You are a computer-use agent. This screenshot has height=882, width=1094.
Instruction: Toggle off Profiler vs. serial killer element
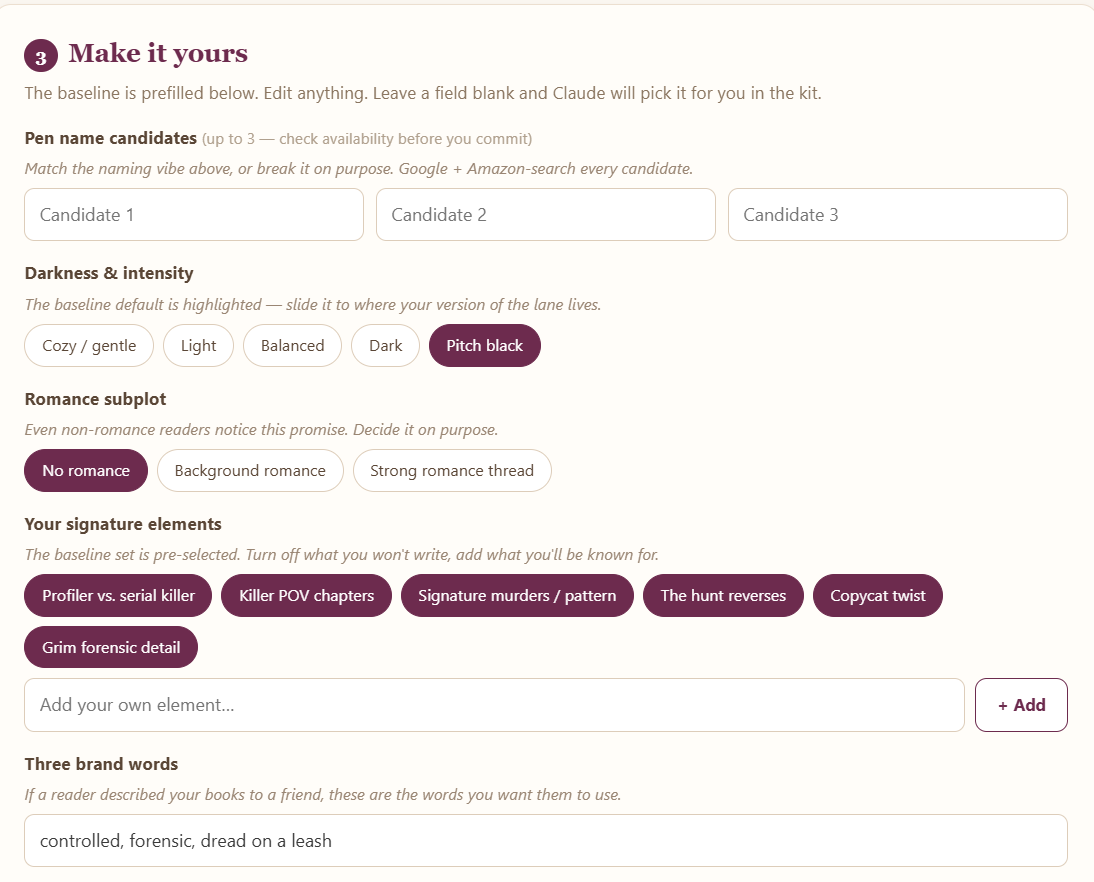118,595
